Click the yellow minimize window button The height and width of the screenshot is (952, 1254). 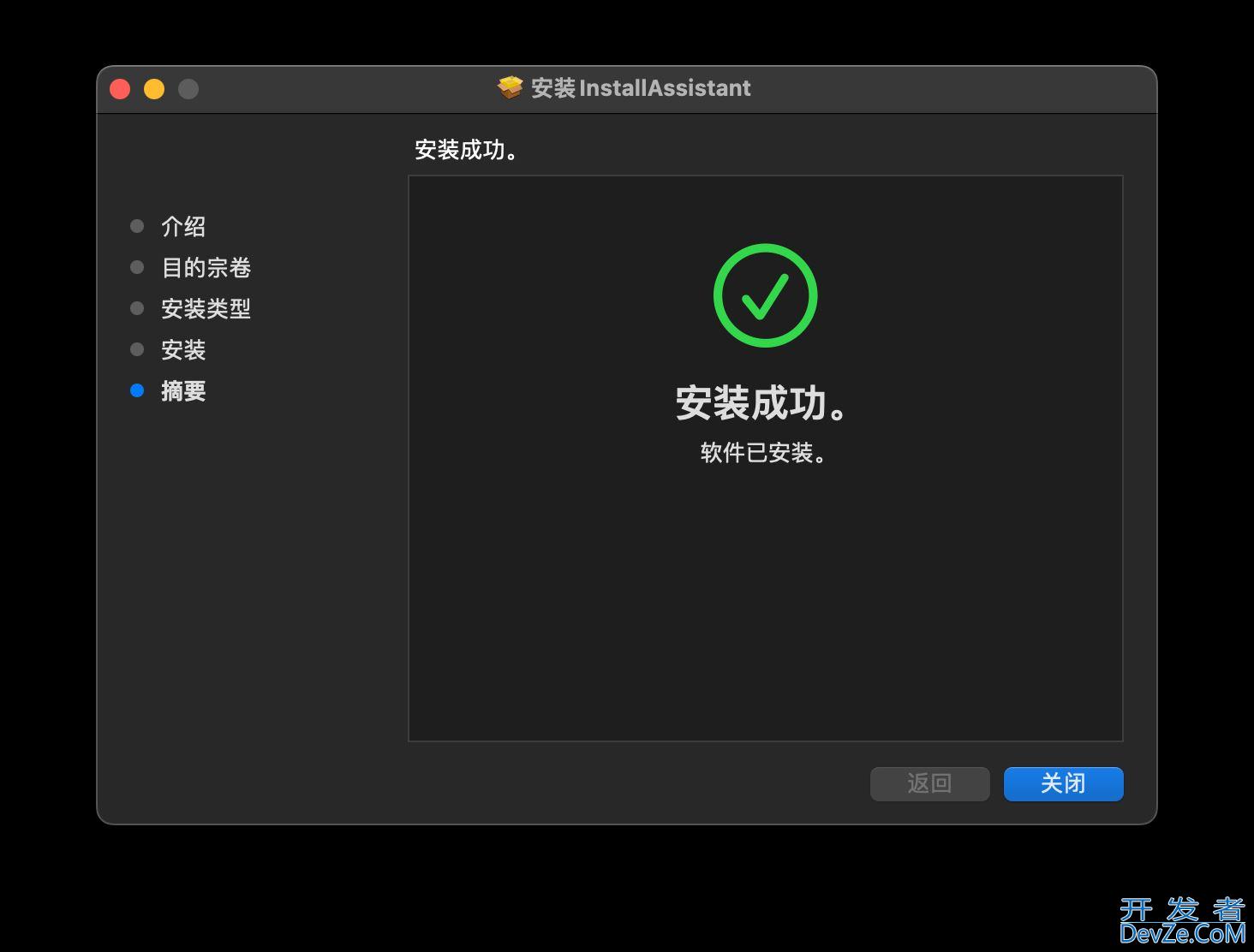[154, 89]
